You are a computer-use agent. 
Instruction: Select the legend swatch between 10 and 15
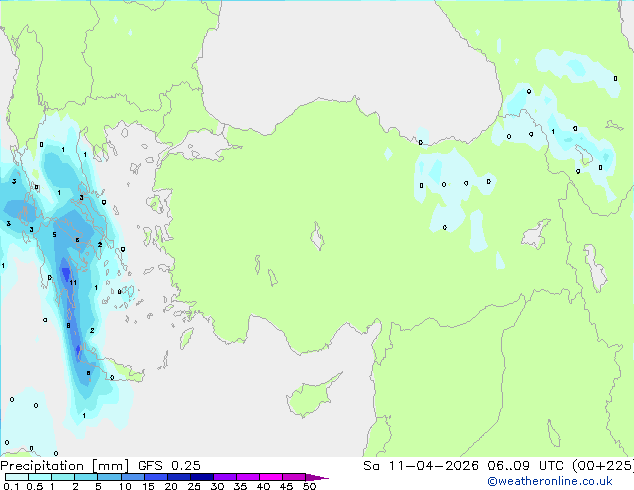[x=133, y=477]
